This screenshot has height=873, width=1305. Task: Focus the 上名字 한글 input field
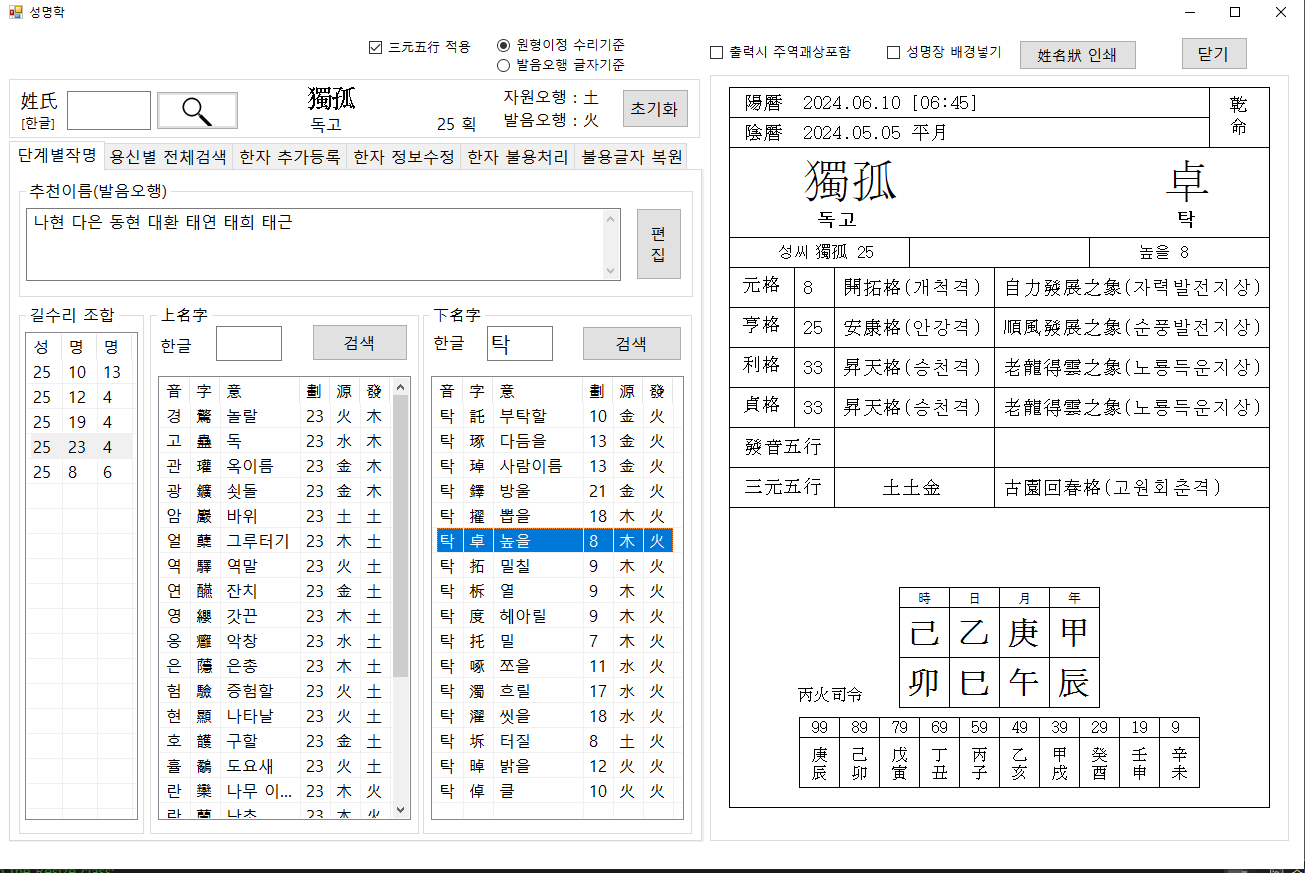(249, 343)
